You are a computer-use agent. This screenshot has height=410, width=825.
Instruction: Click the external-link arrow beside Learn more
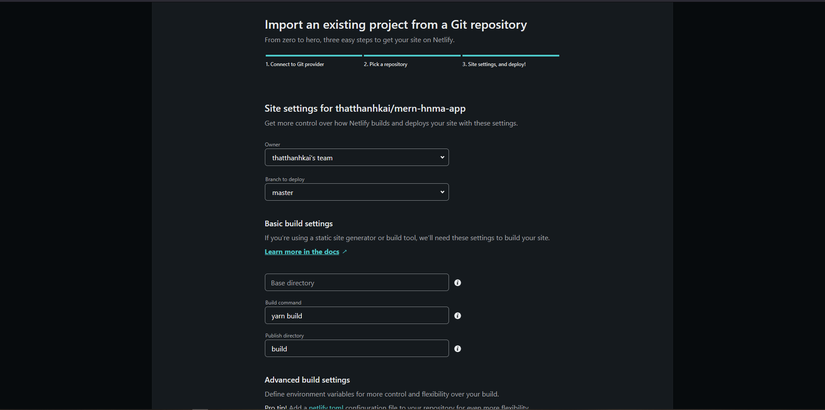345,252
